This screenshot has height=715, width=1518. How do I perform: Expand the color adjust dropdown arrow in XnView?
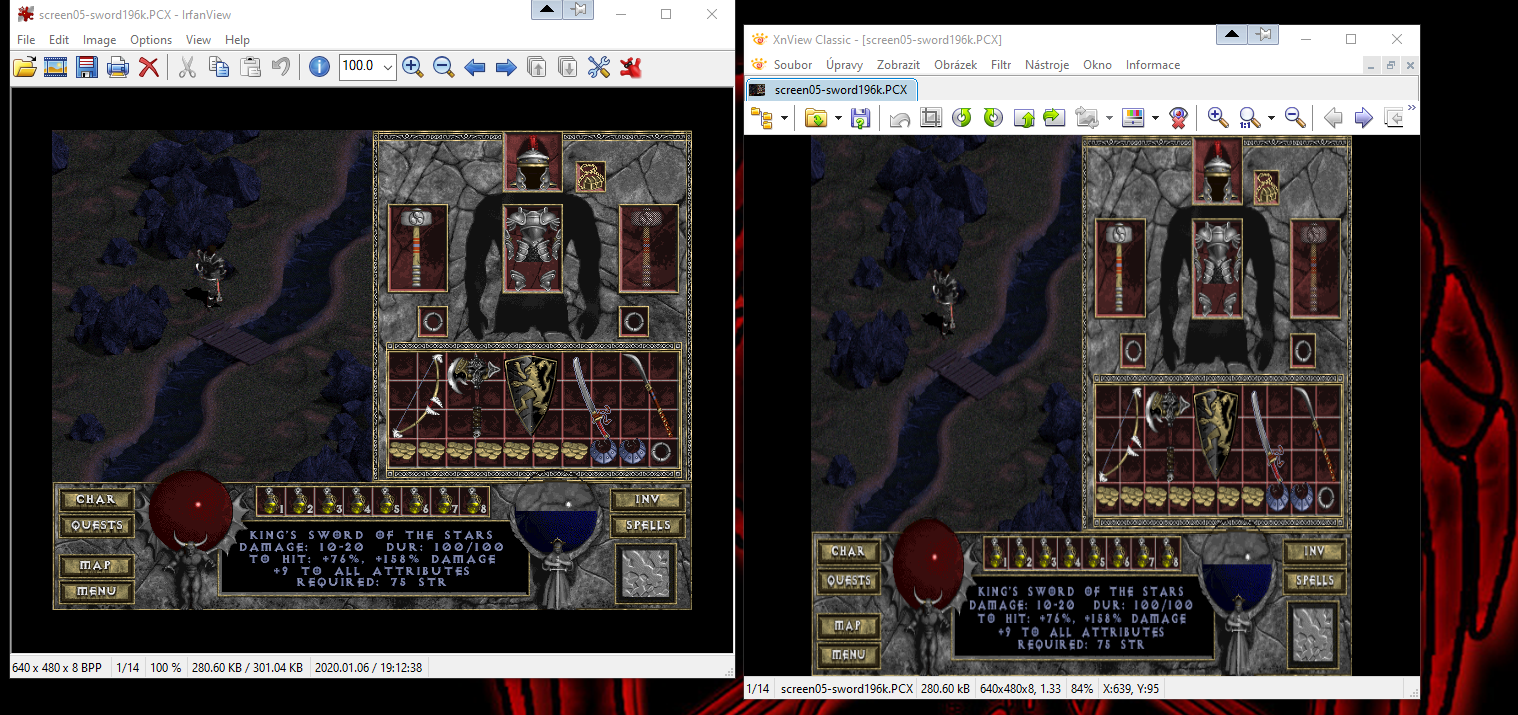tap(1155, 118)
